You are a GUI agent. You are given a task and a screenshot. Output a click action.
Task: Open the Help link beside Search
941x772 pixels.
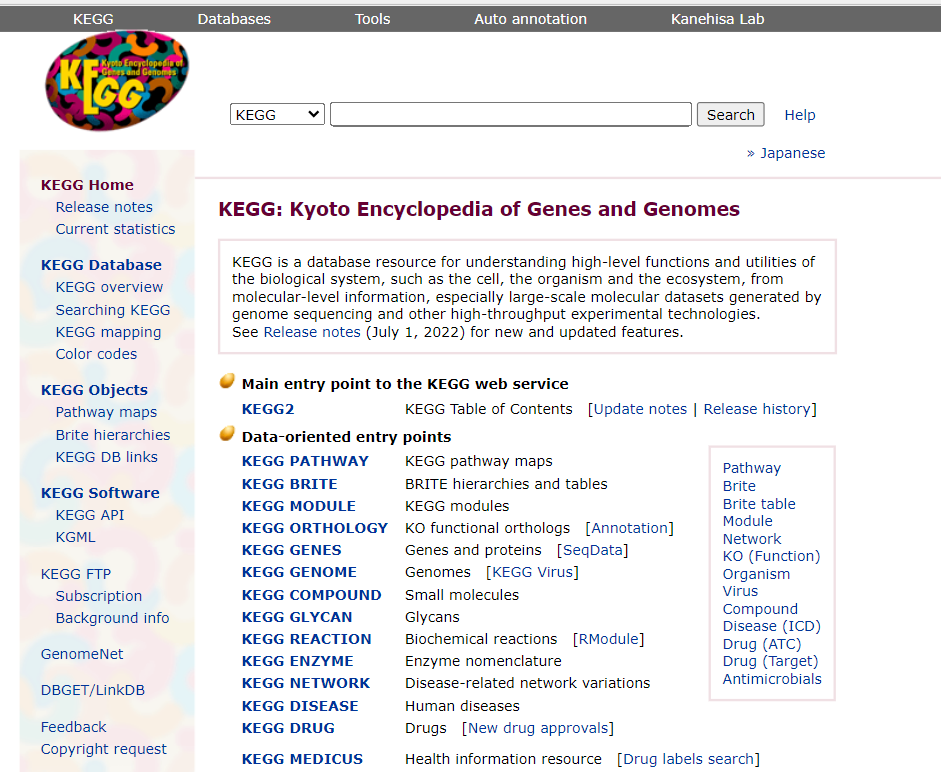tap(800, 115)
